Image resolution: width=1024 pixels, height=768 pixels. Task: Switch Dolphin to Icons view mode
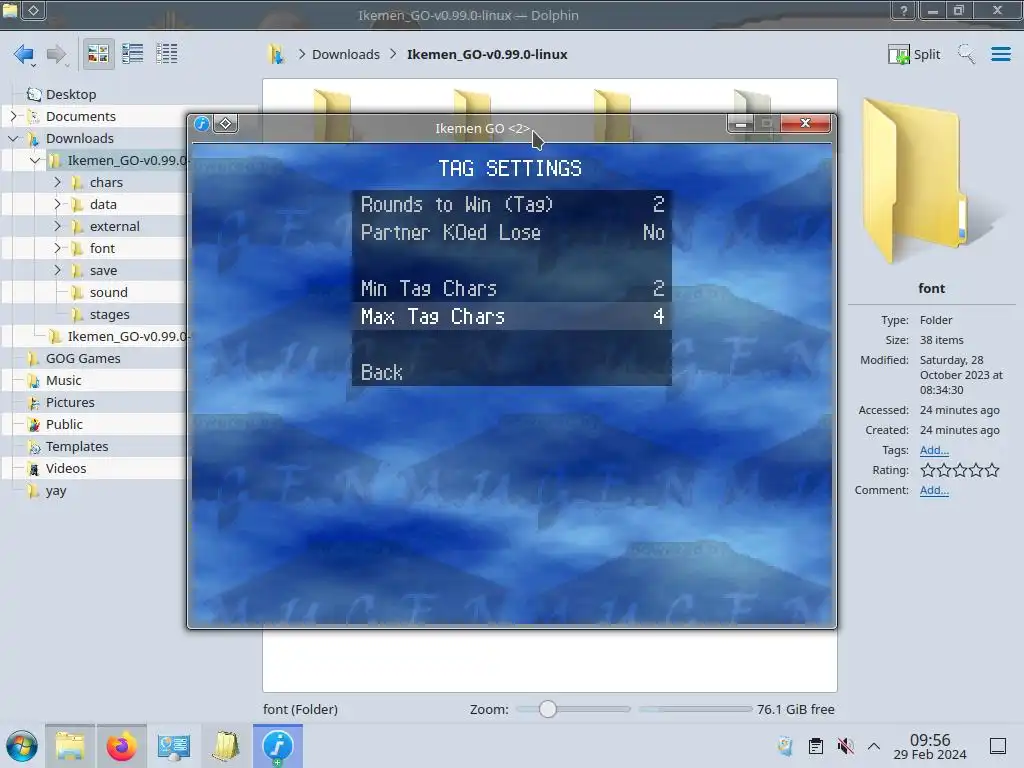pyautogui.click(x=98, y=54)
